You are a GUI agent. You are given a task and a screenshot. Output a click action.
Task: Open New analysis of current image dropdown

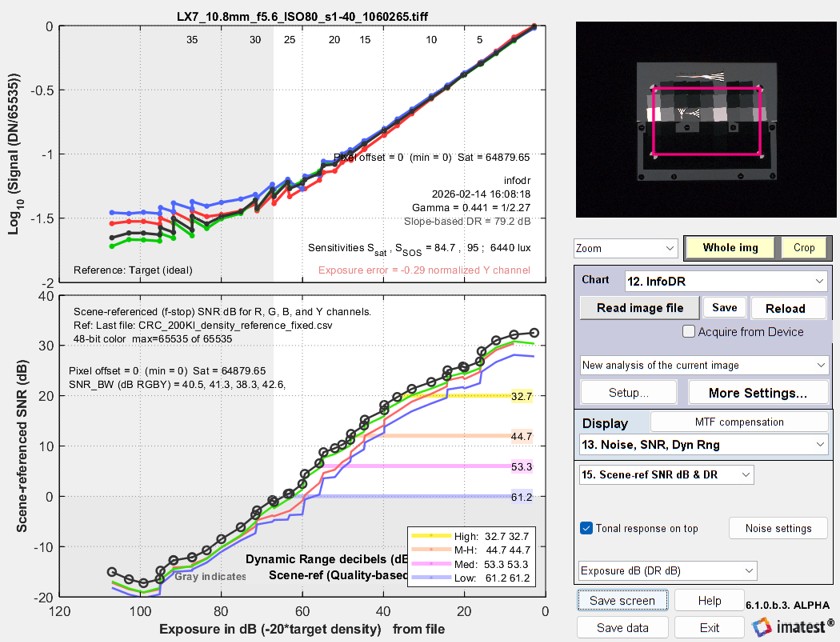pos(704,365)
